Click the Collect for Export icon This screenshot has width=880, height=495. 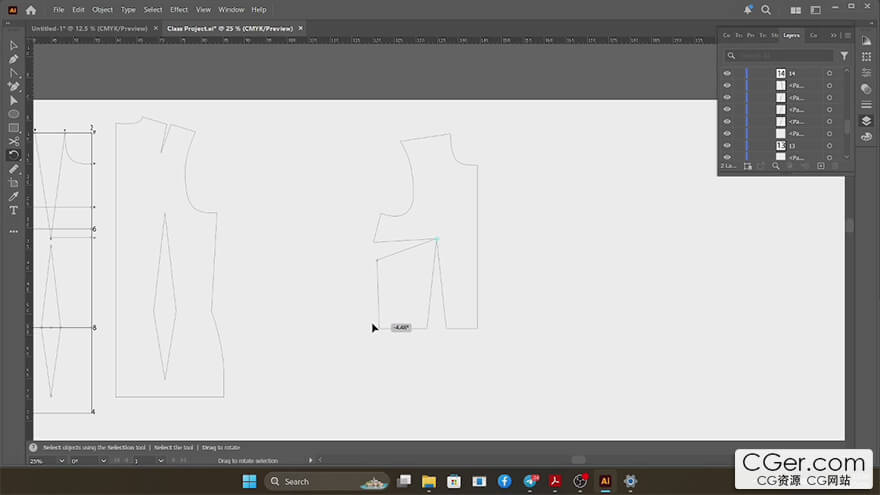(748, 166)
